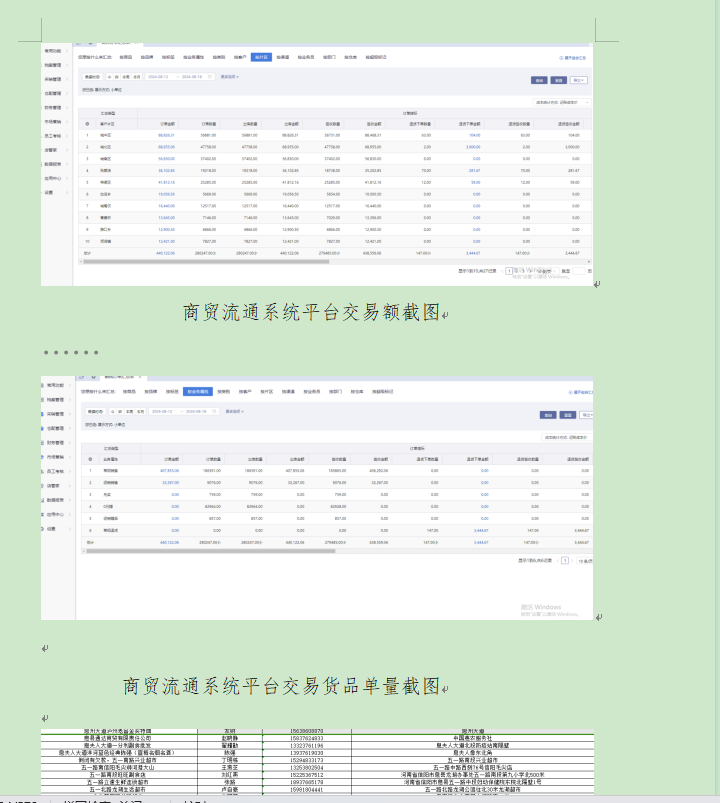Click the blue 重置 button in the first screenshot

point(559,80)
